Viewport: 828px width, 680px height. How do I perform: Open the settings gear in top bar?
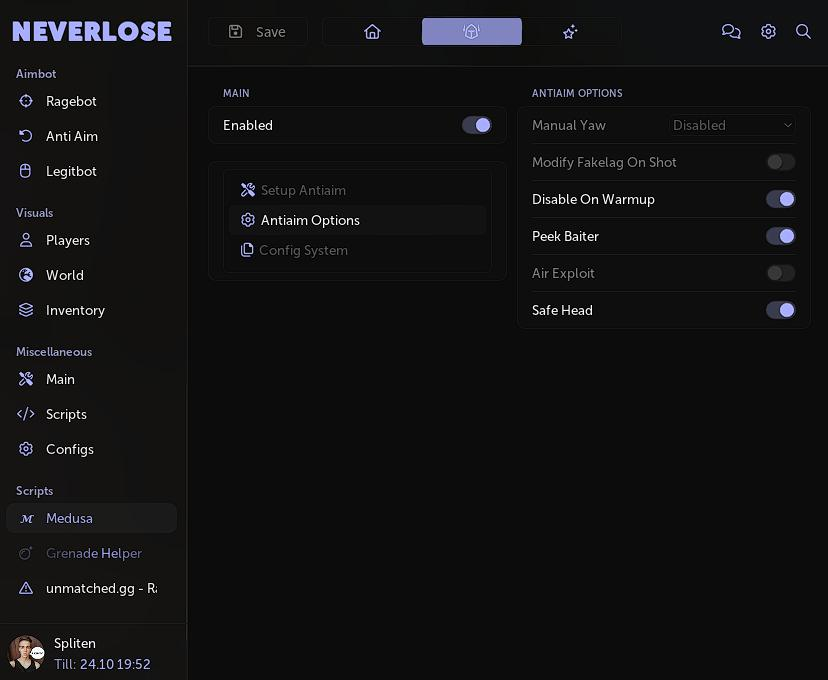768,32
